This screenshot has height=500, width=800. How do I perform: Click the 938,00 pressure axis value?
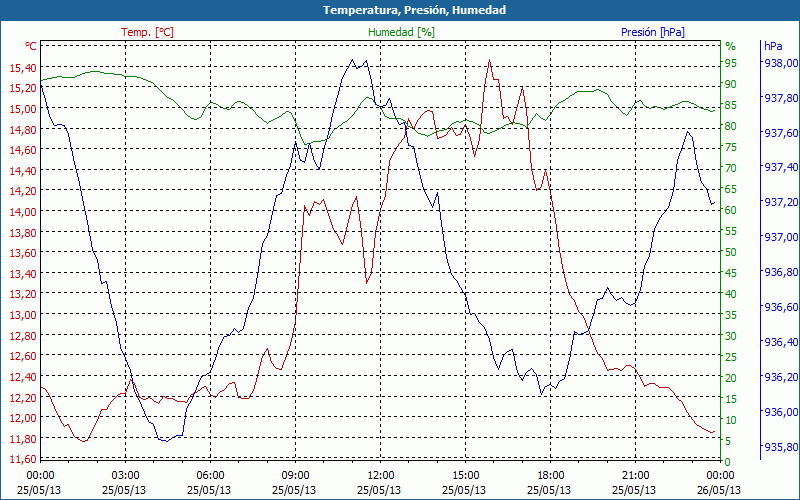click(781, 63)
